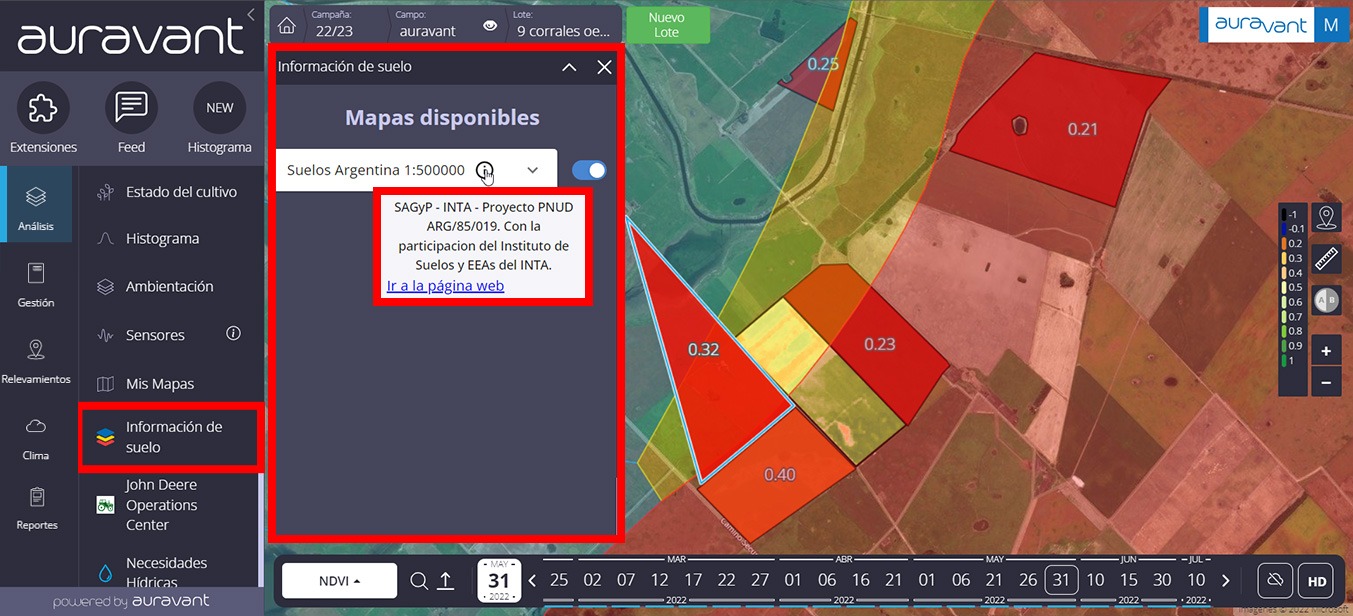Open the Feed chat icon
Screen dimensions: 1353x616
point(131,108)
